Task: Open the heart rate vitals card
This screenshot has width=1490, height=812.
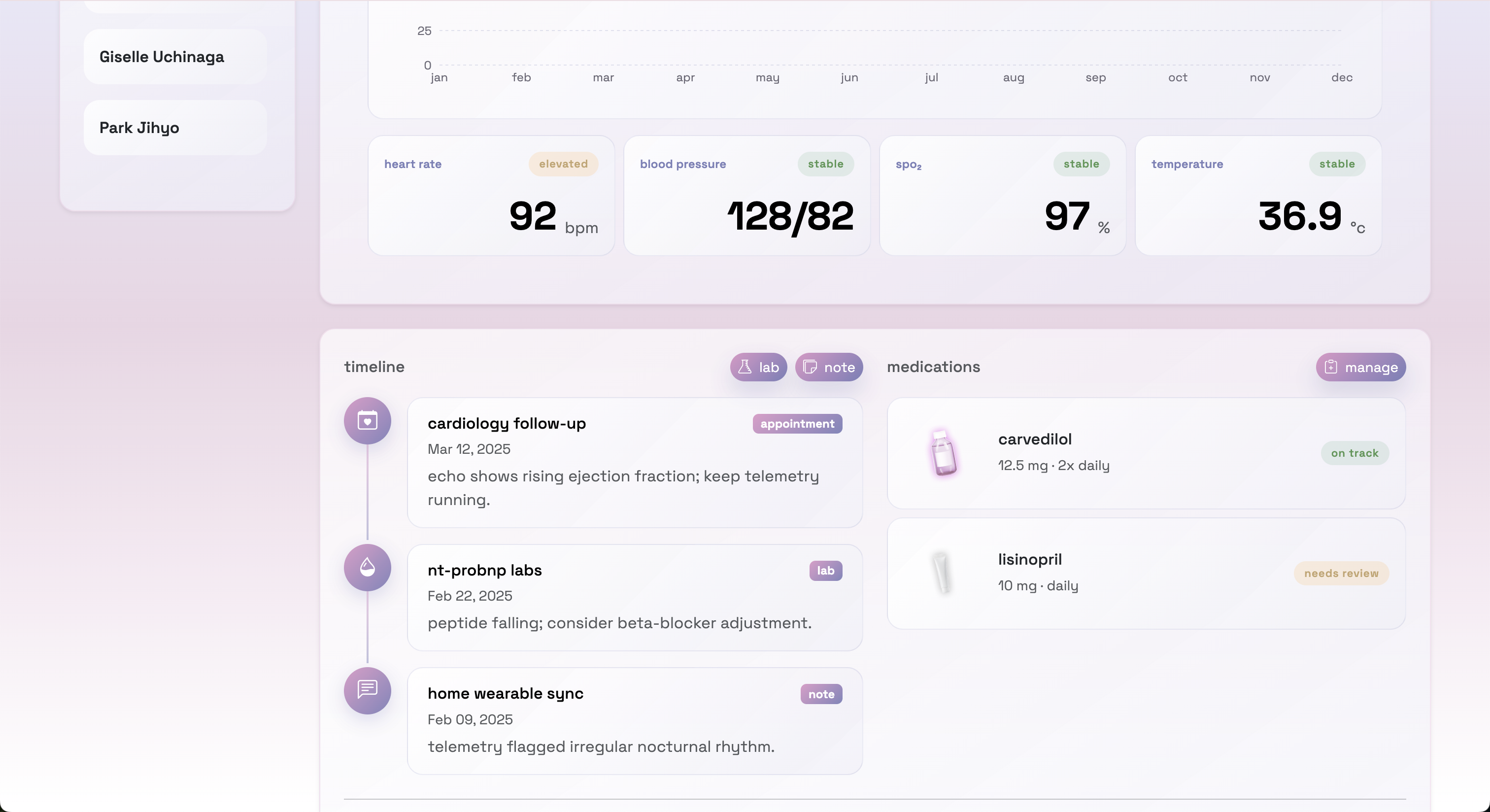Action: [490, 196]
